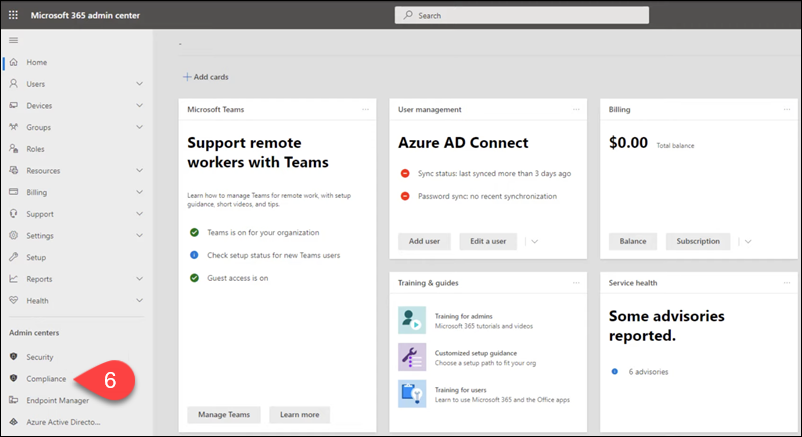
Task: Click the Support headset icon
Action: 14,213
